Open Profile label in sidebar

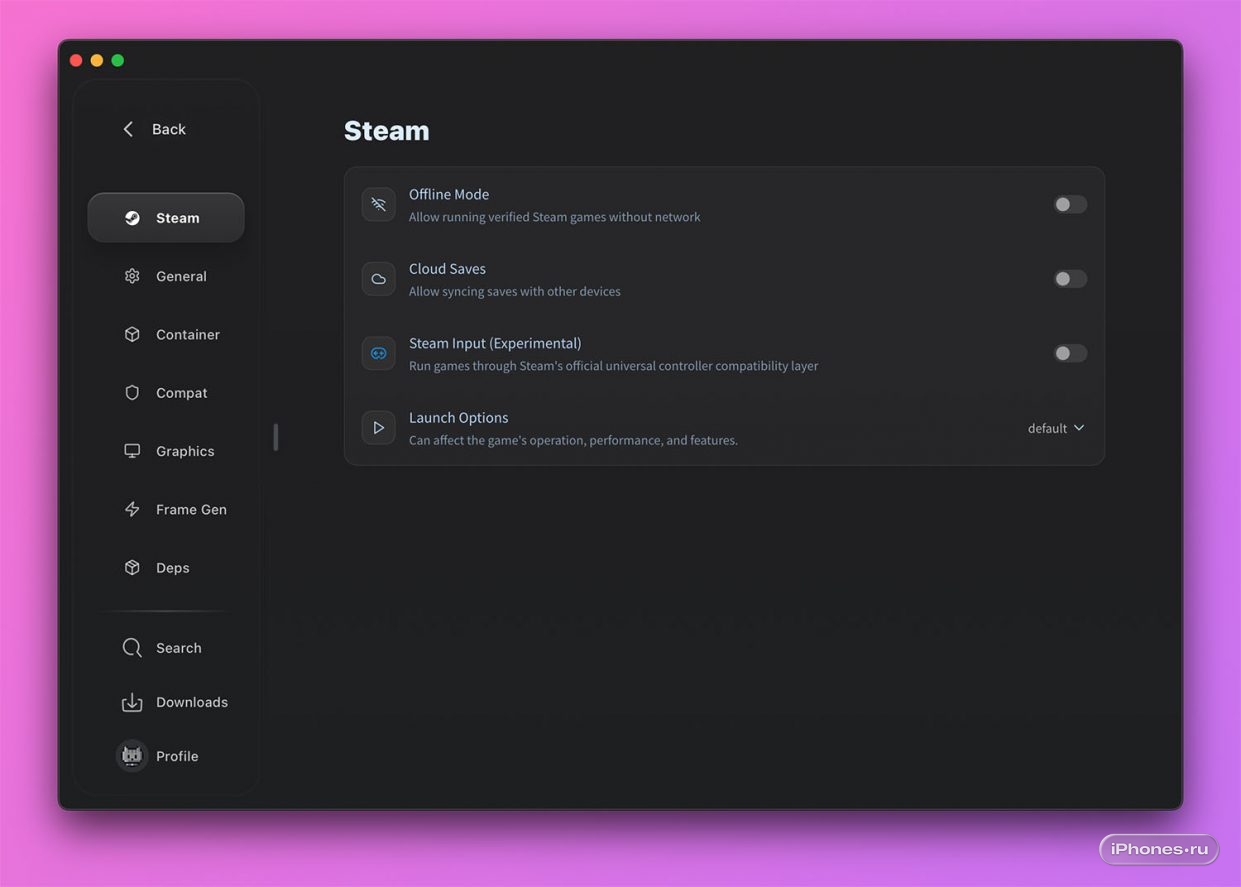tap(177, 756)
